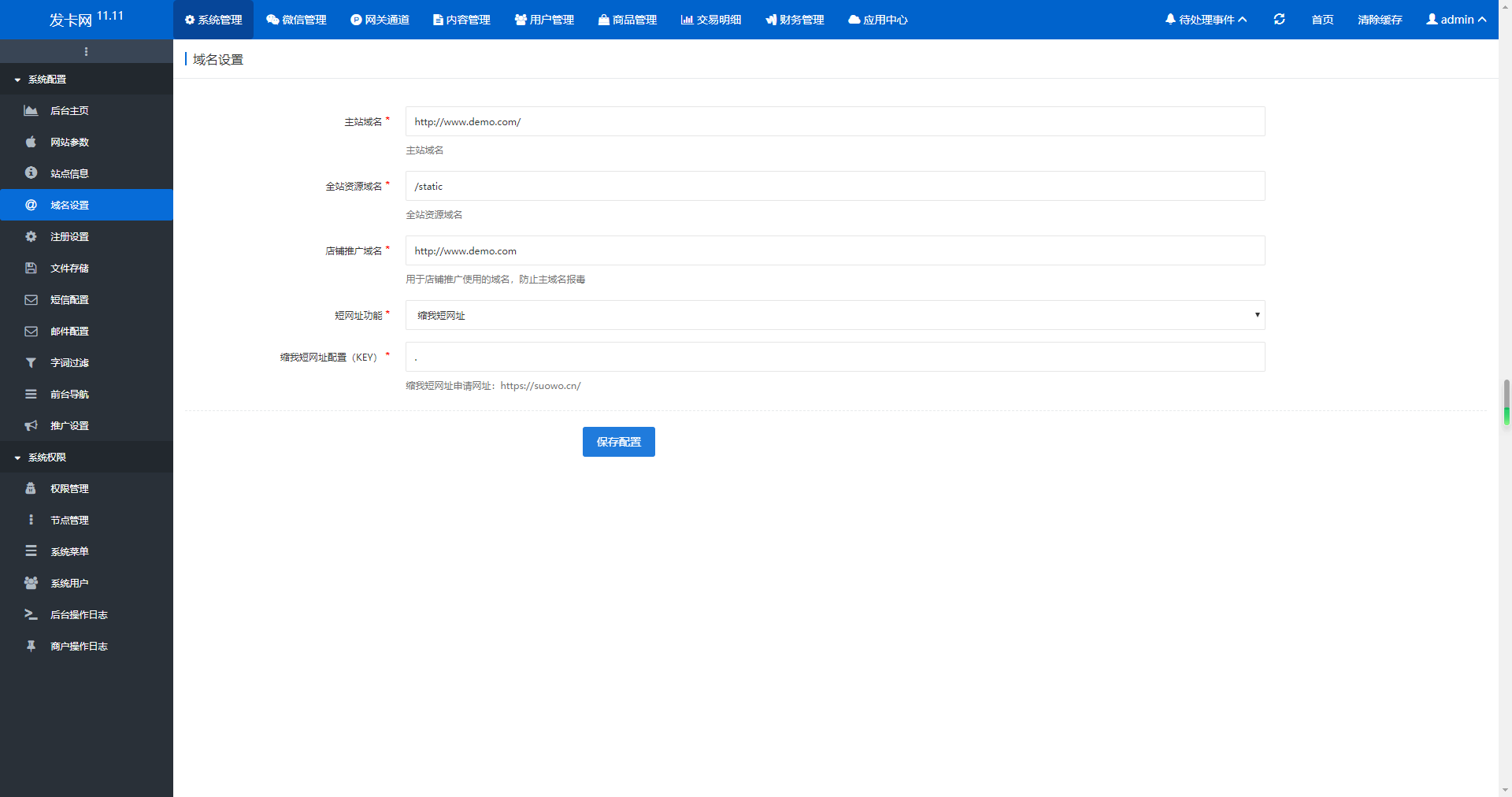Open the 应用中心 top menu

point(878,20)
